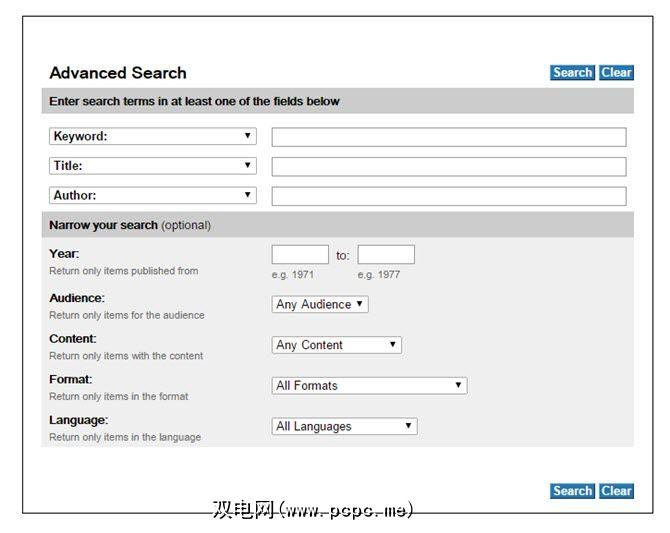
Task: Click the bottom Search button
Action: [x=572, y=491]
